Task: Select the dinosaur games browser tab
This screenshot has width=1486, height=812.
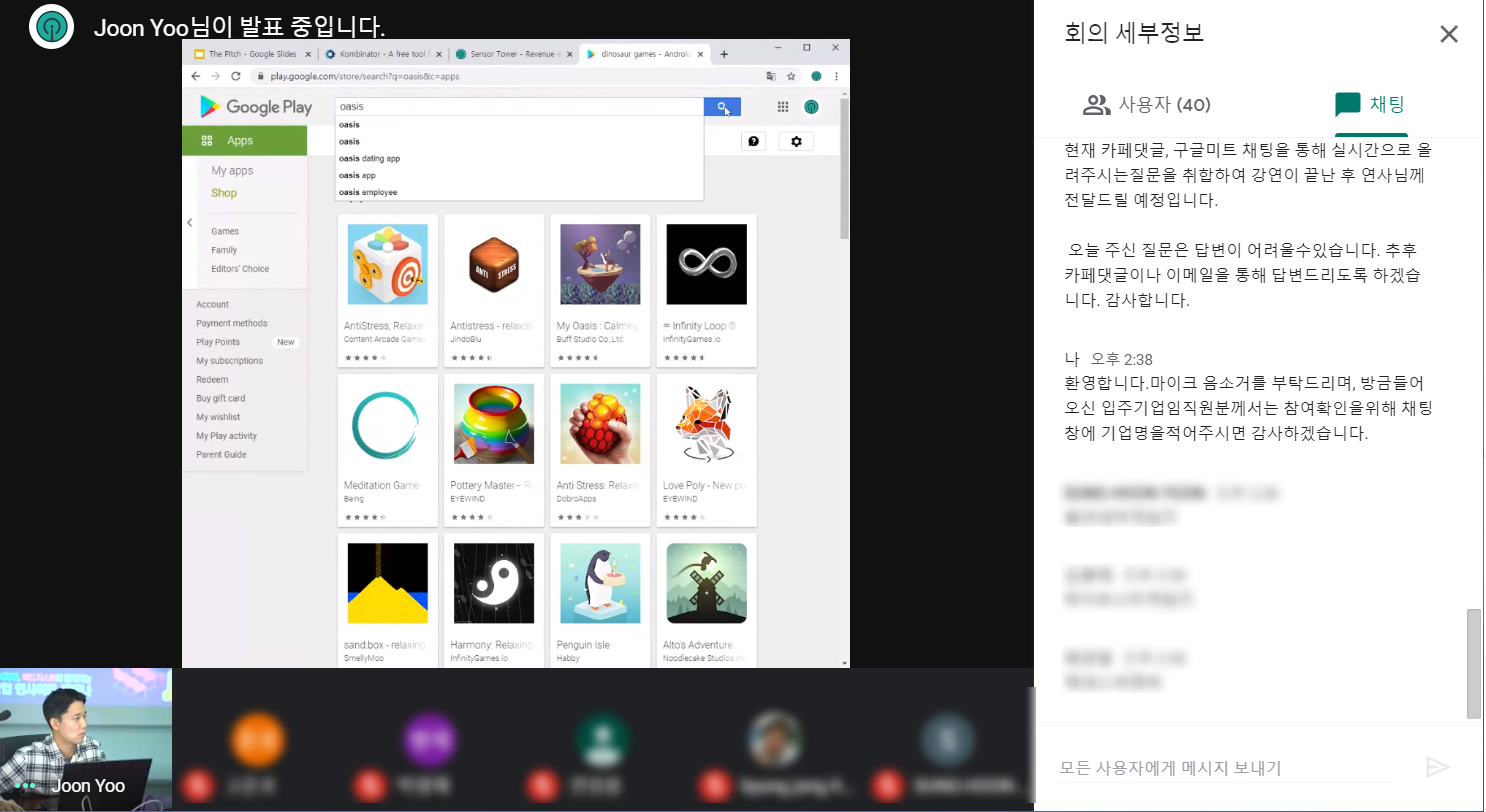Action: 644,54
